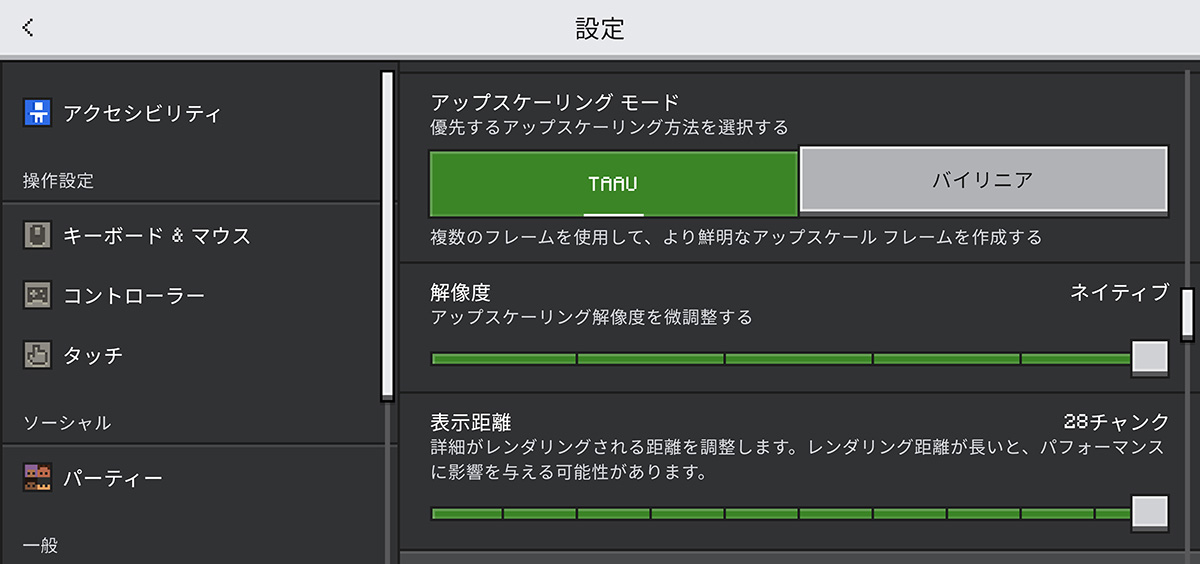Open コントローラー settings section
The height and width of the screenshot is (564, 1200).
[x=190, y=296]
